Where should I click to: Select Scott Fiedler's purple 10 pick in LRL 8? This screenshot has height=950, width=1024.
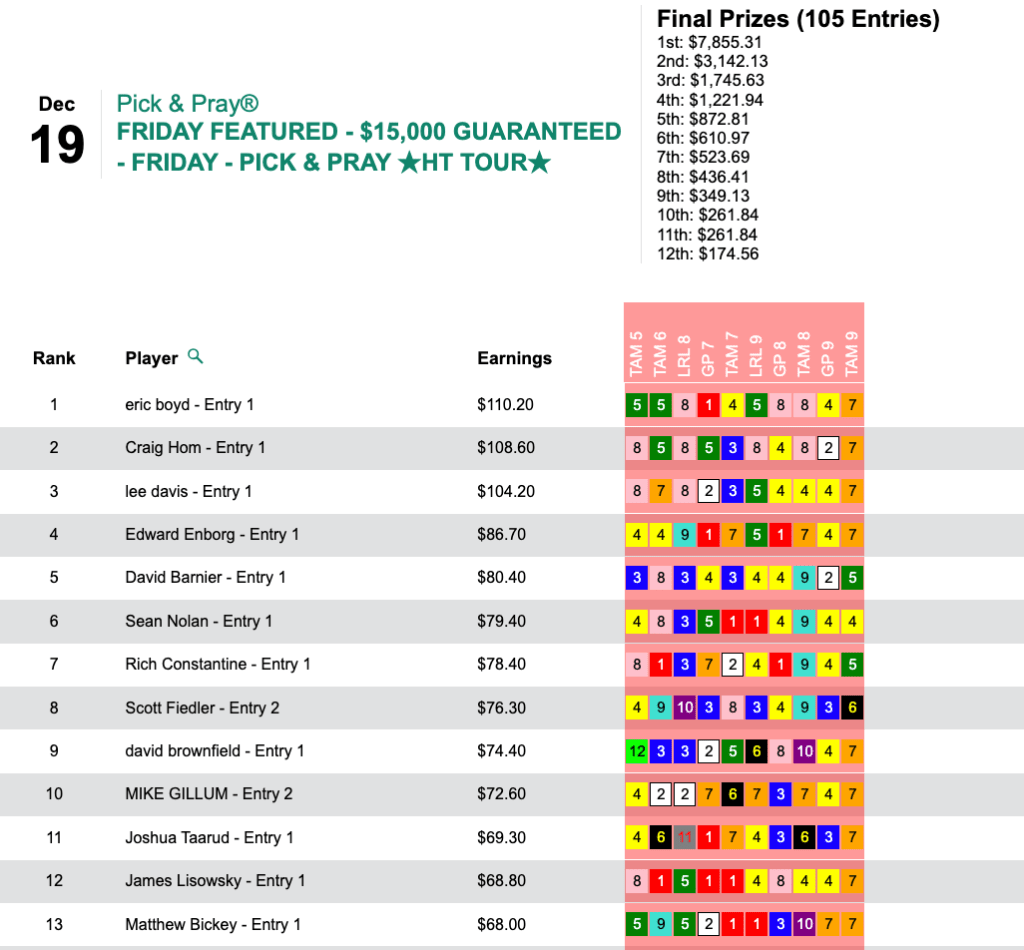[684, 708]
